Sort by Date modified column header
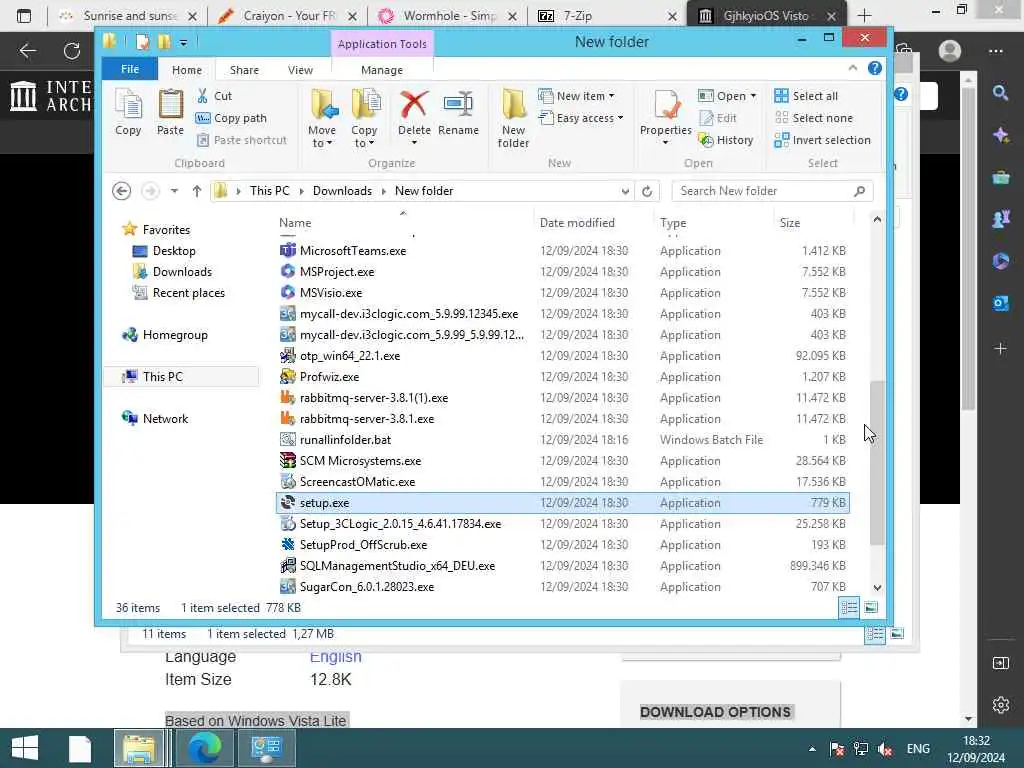The image size is (1024, 768). [577, 223]
